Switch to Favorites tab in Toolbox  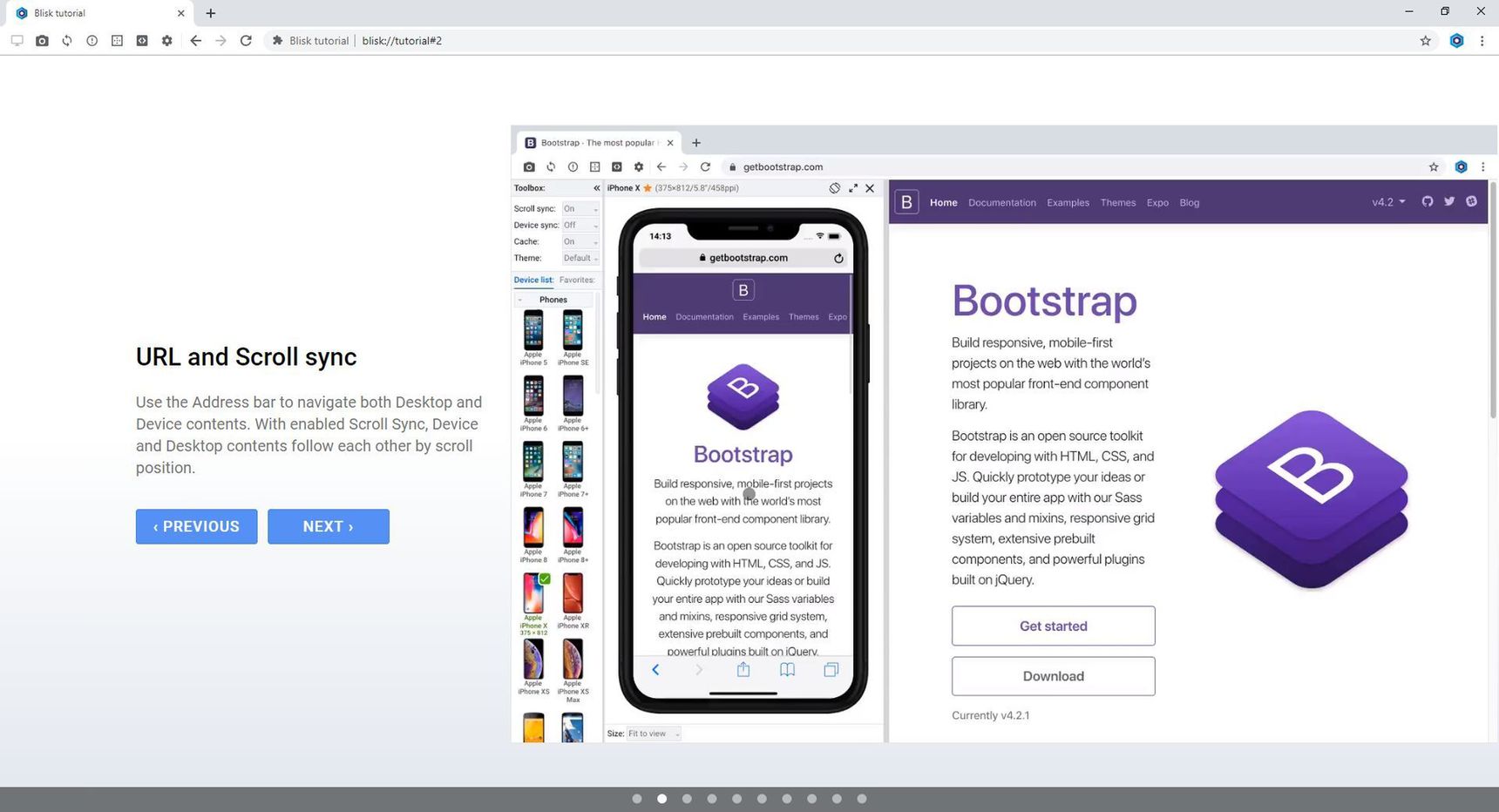click(x=577, y=280)
